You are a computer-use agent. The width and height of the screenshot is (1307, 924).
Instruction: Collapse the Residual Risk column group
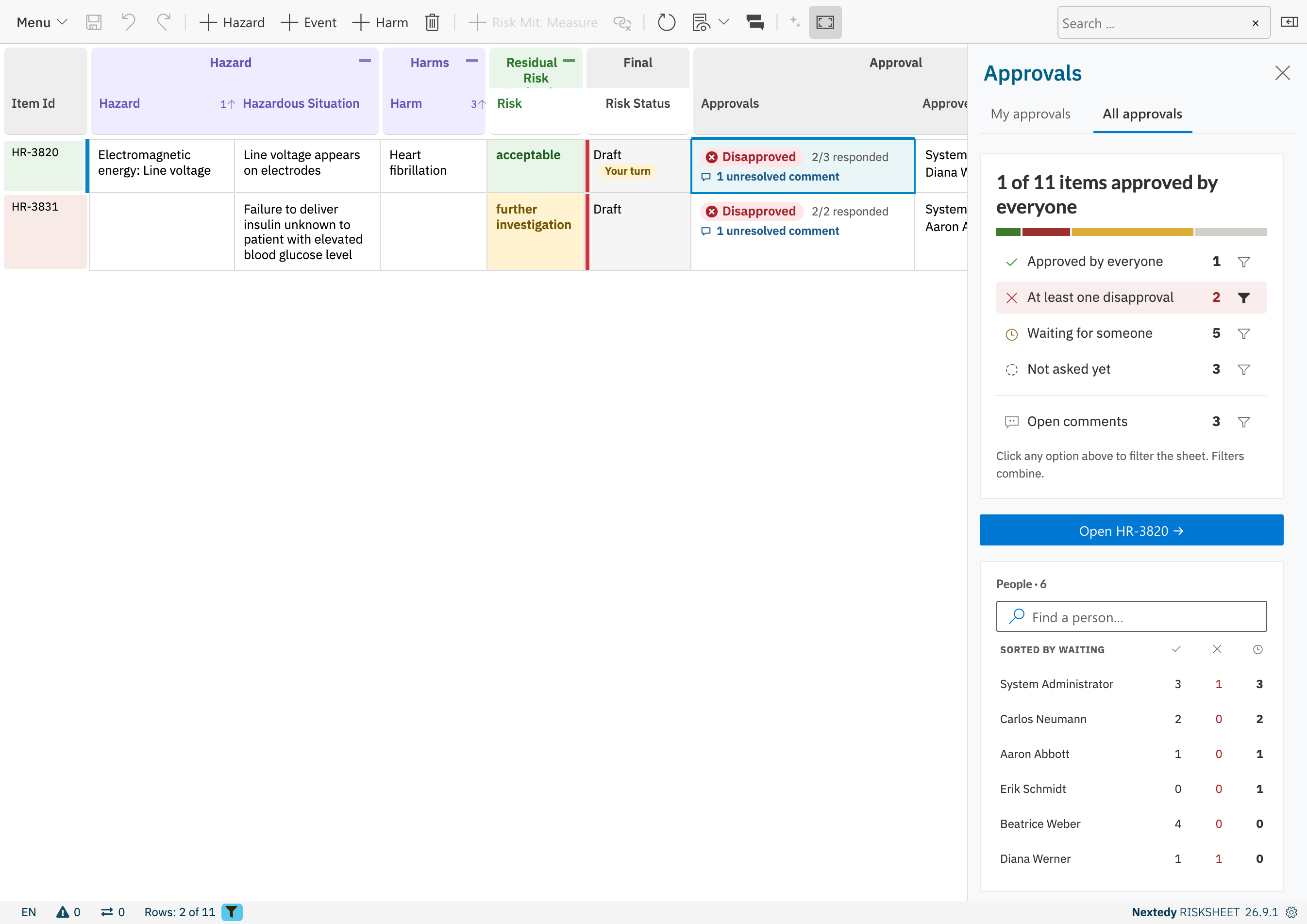click(569, 60)
